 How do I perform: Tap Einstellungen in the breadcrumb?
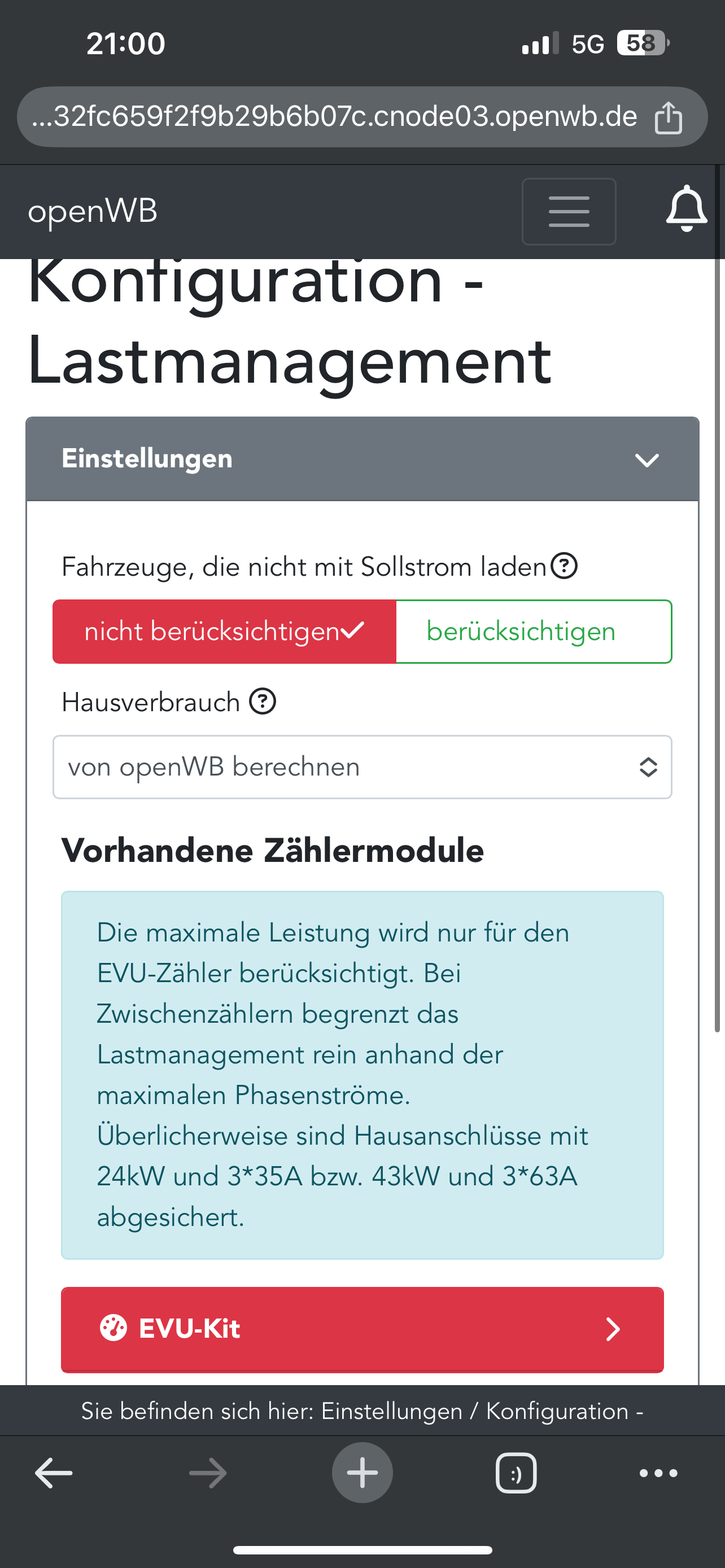point(391,1411)
